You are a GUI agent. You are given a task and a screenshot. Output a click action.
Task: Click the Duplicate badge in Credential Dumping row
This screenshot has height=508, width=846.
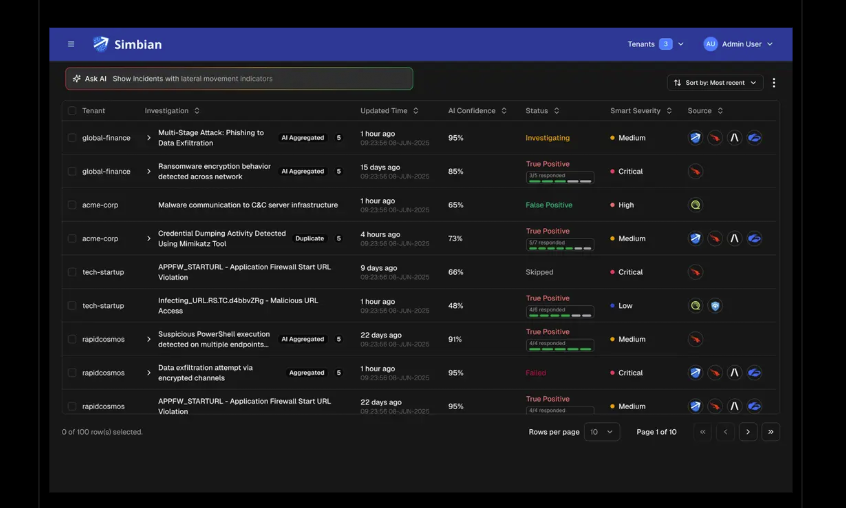coord(310,238)
